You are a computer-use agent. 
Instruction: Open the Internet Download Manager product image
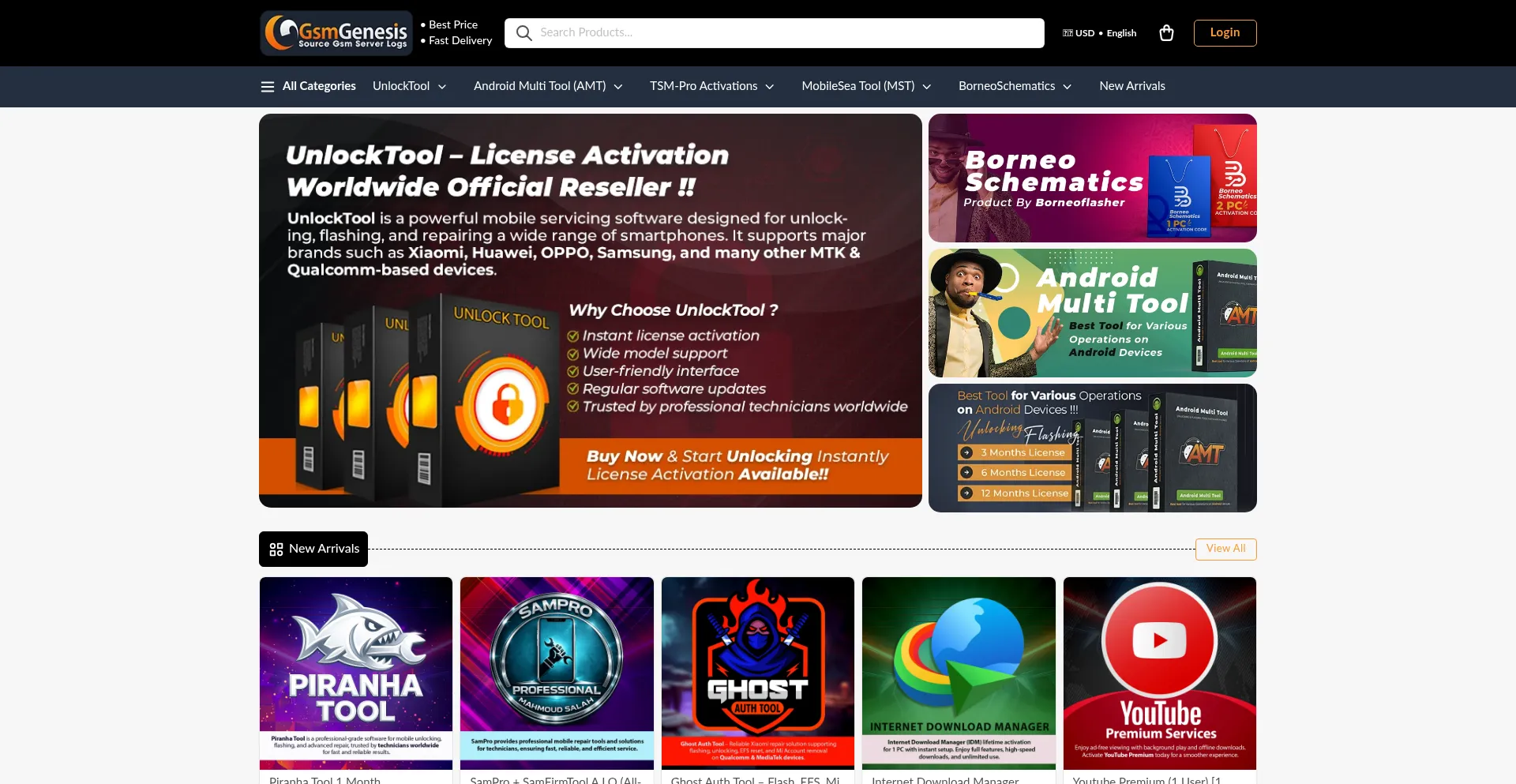tap(959, 673)
